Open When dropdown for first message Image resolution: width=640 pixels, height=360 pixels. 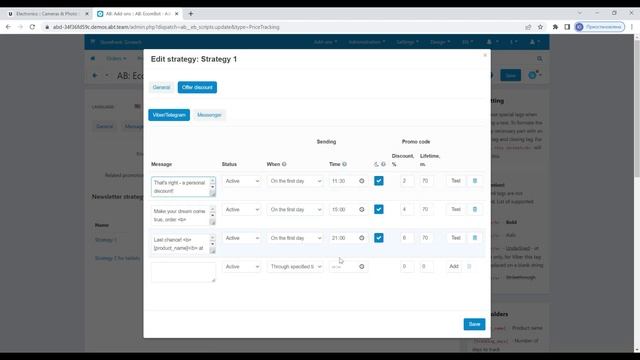295,181
